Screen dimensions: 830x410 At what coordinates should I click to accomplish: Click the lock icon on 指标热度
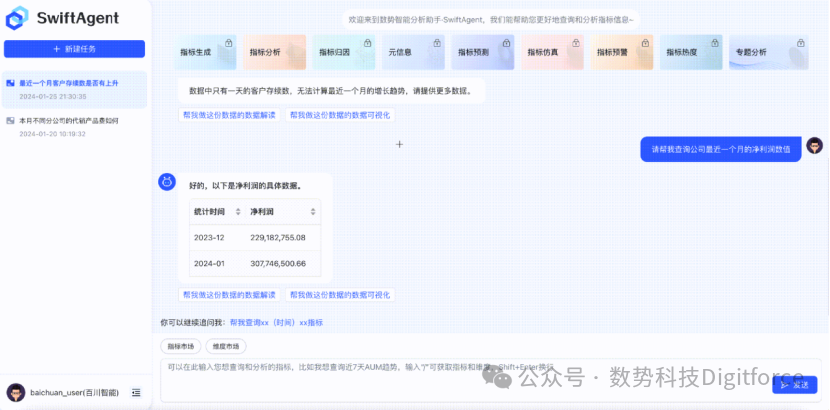coord(715,43)
